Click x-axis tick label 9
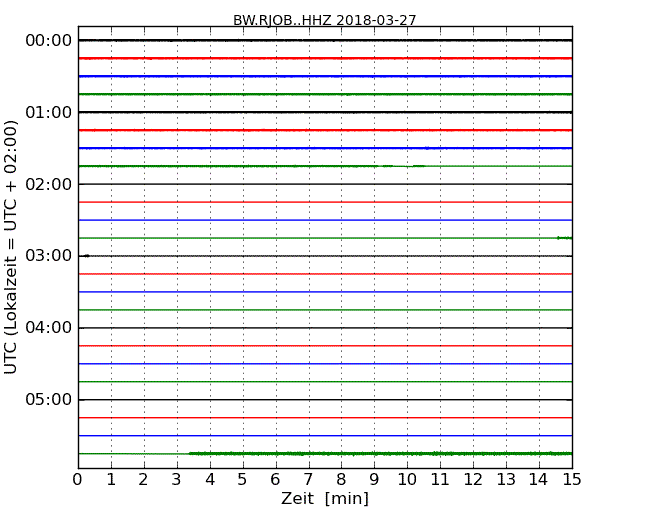This screenshot has height=520, width=650. [x=374, y=480]
